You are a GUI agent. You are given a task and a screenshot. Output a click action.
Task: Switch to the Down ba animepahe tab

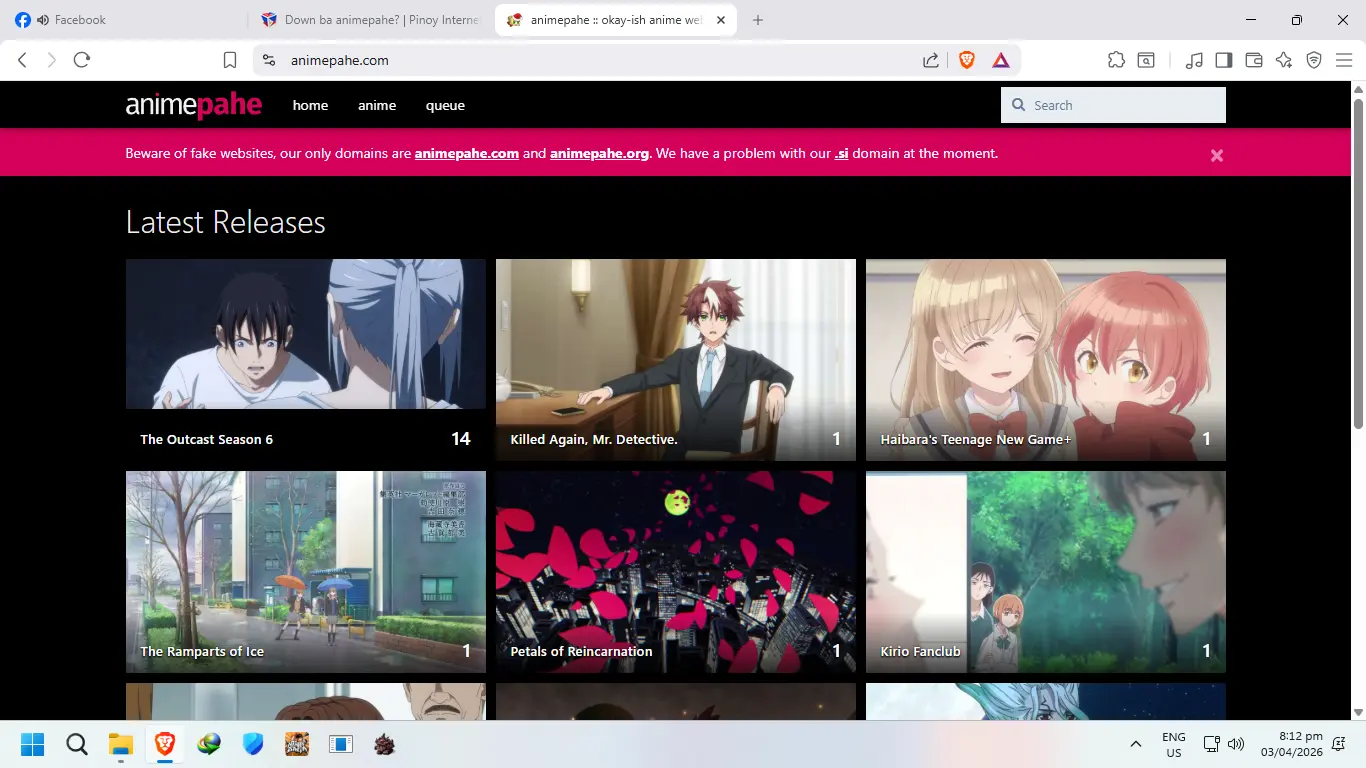(x=370, y=20)
